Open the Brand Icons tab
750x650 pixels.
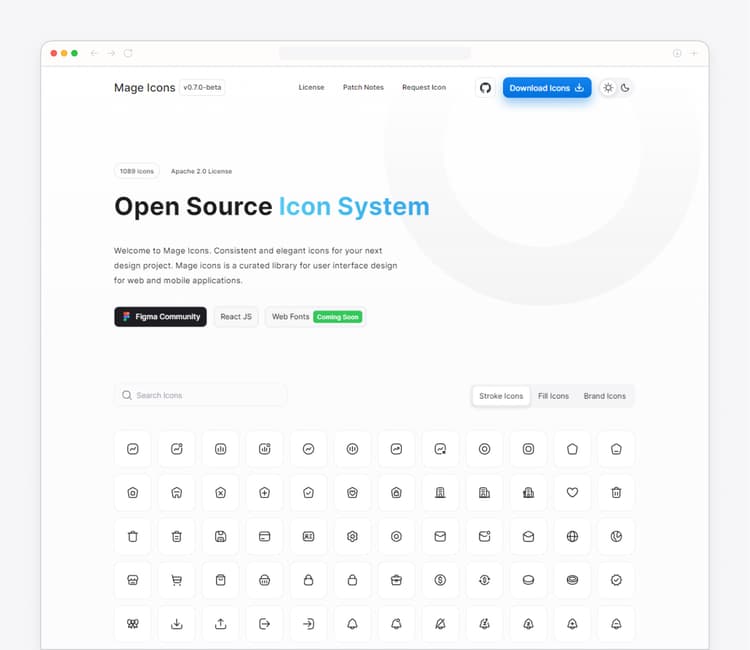[605, 396]
